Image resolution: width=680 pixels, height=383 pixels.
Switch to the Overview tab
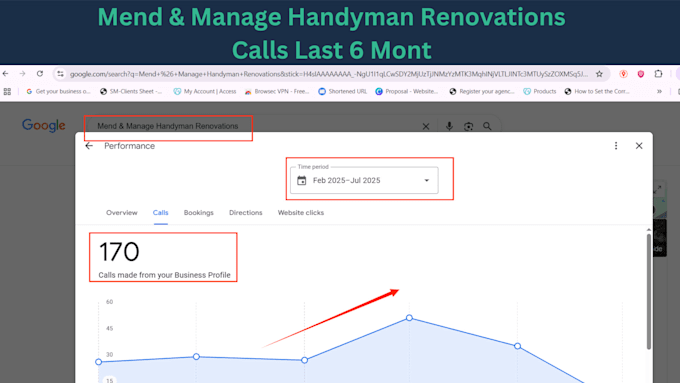coord(122,213)
